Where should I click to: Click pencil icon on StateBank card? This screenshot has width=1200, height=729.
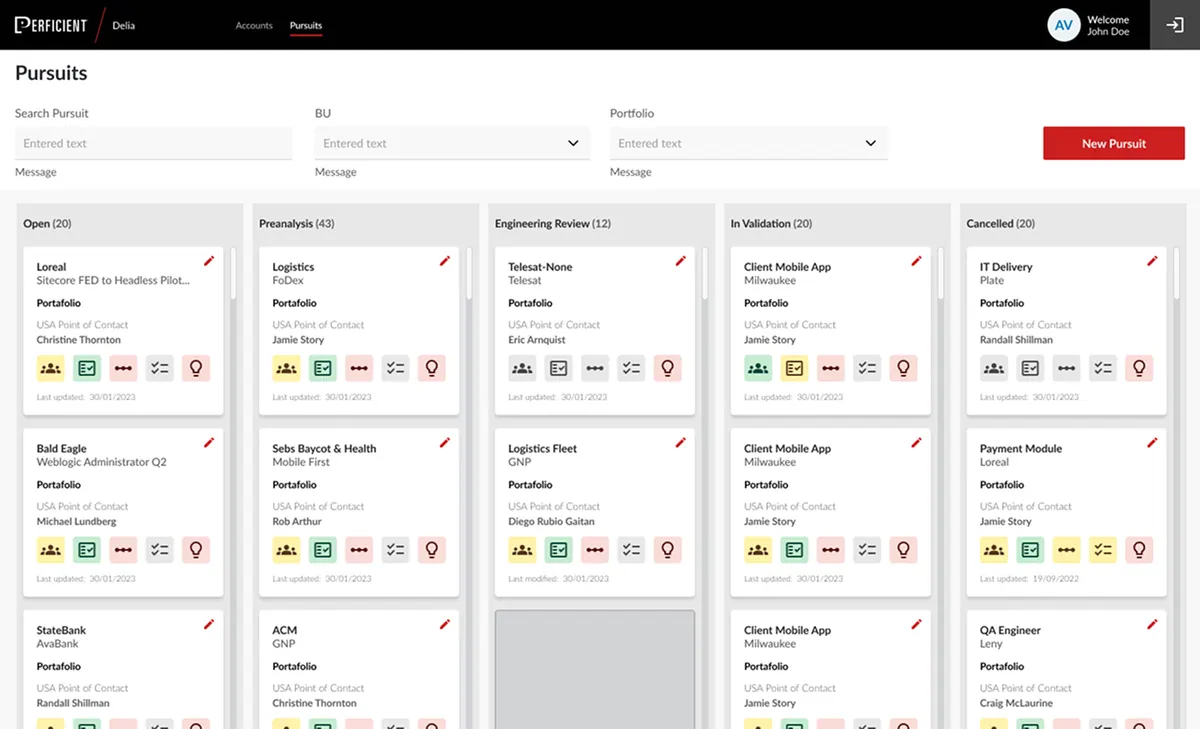pyautogui.click(x=209, y=625)
